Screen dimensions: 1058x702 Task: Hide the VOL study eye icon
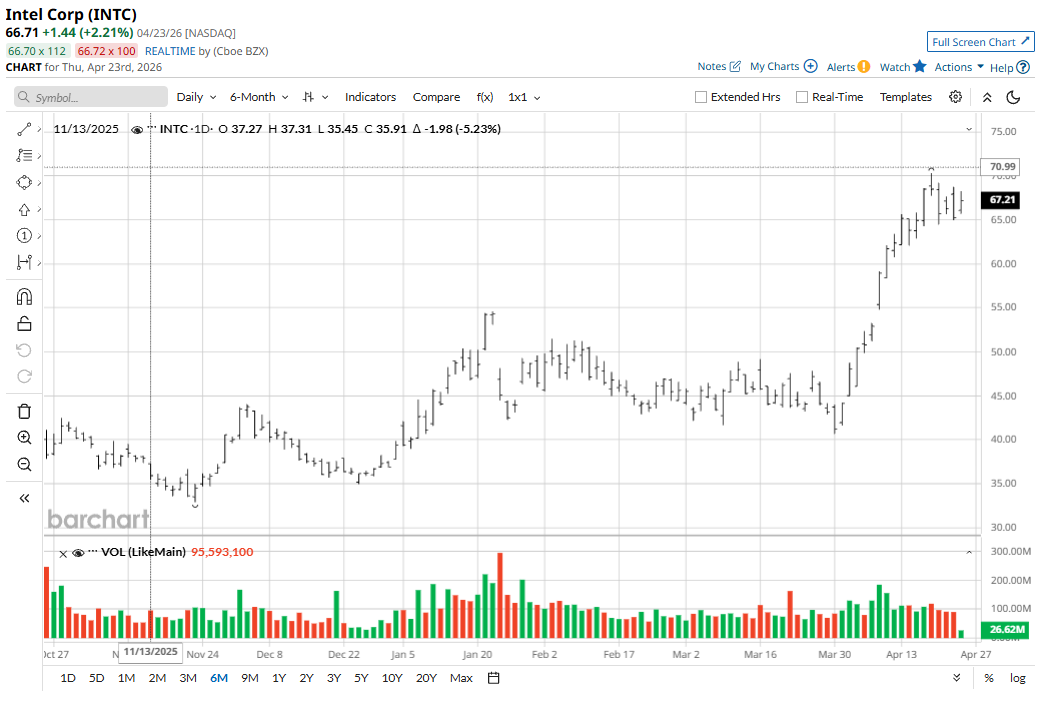click(78, 553)
